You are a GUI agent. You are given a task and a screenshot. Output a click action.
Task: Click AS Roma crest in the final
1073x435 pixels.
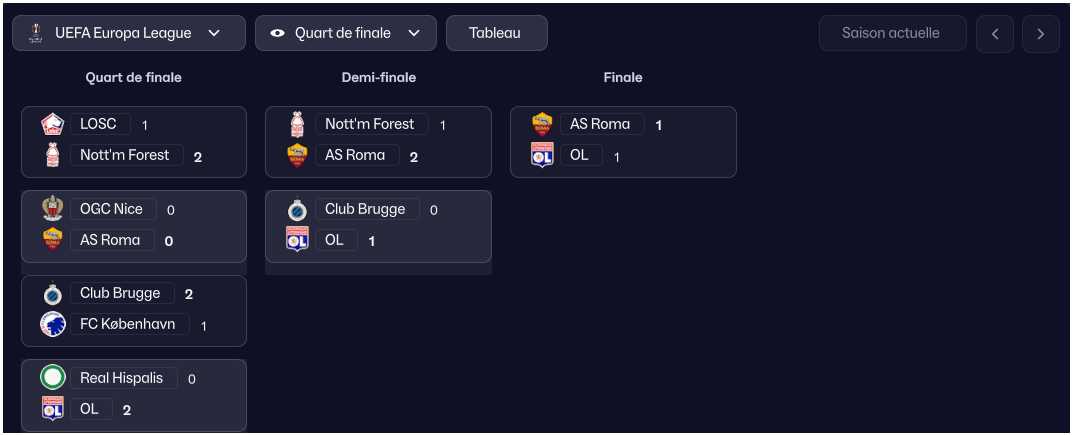tap(542, 124)
